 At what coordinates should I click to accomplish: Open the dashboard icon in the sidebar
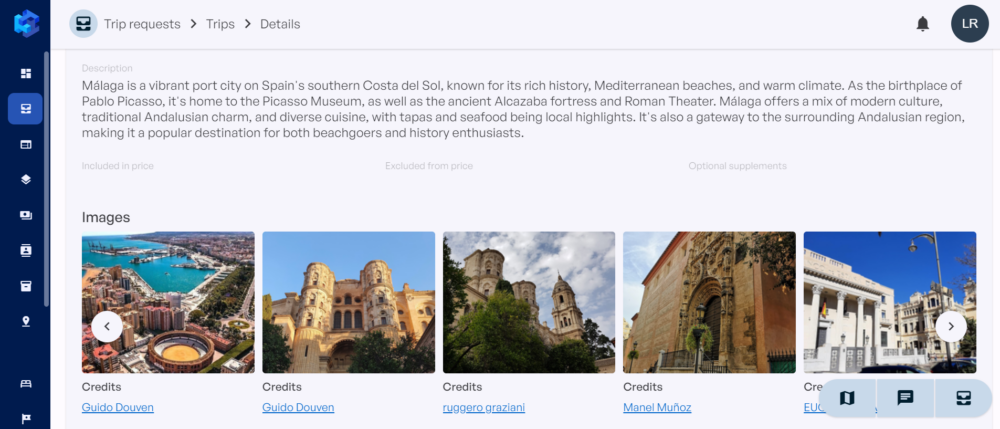tap(25, 73)
